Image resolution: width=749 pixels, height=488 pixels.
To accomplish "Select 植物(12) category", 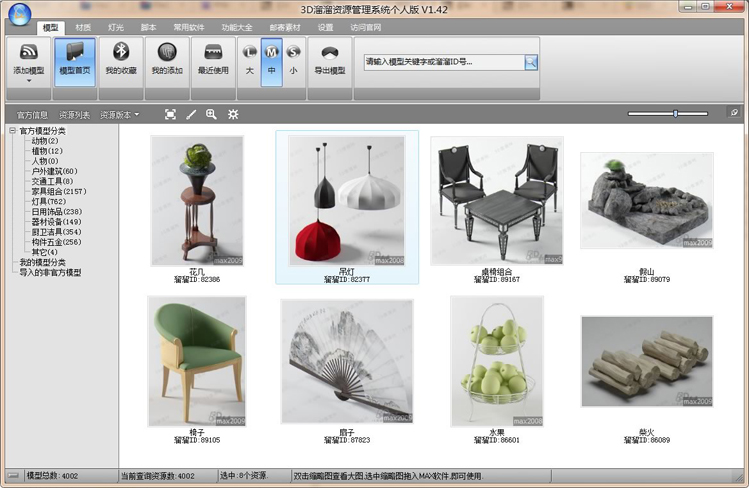I will (47, 151).
